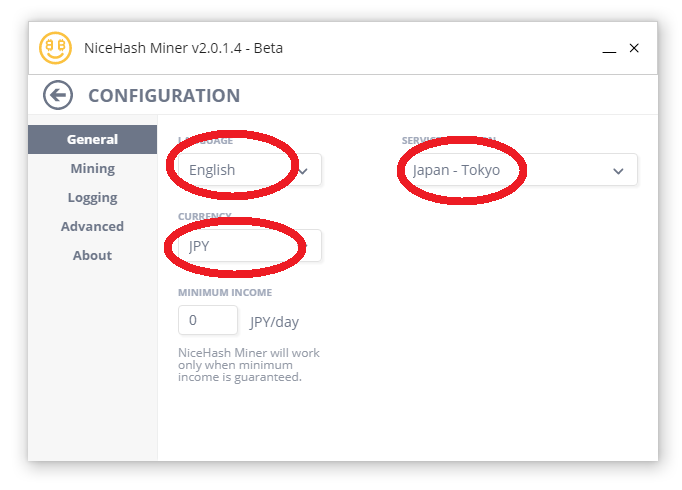682x490 pixels.
Task: Minimize the NiceHash Miner window
Action: (x=609, y=48)
